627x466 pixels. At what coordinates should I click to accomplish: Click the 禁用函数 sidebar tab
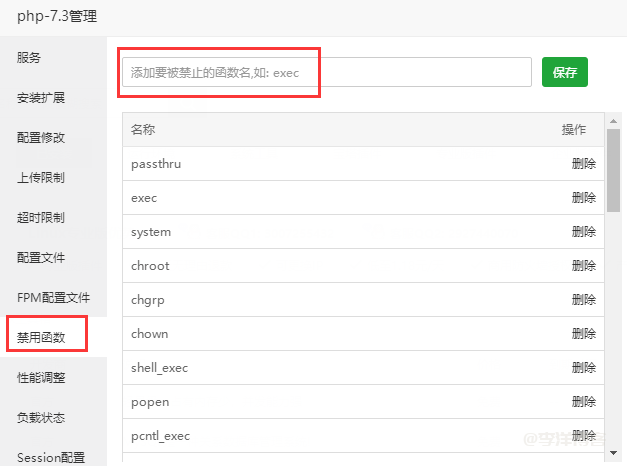click(41, 338)
